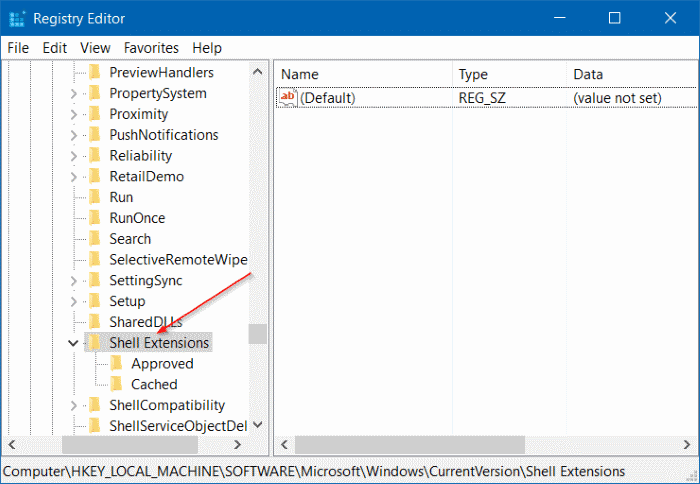Open the View menu

[x=95, y=48]
